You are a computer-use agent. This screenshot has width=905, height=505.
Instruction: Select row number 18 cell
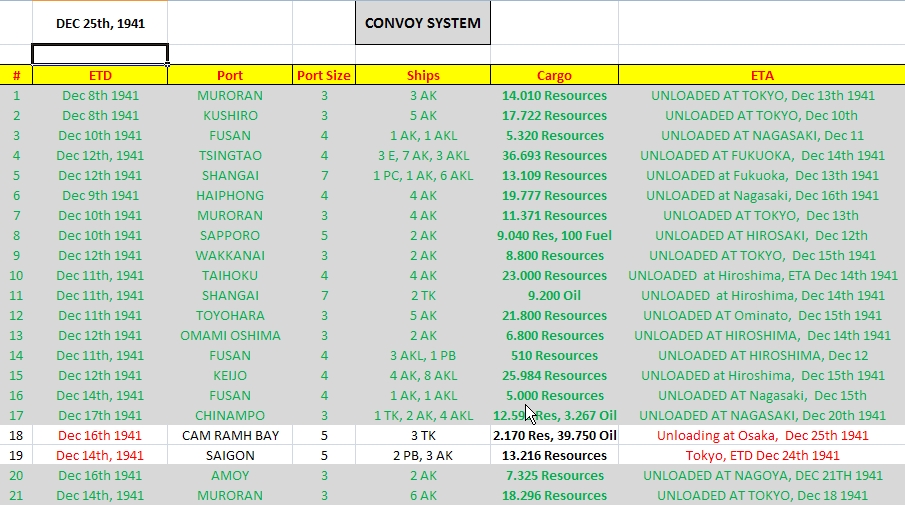click(16, 435)
